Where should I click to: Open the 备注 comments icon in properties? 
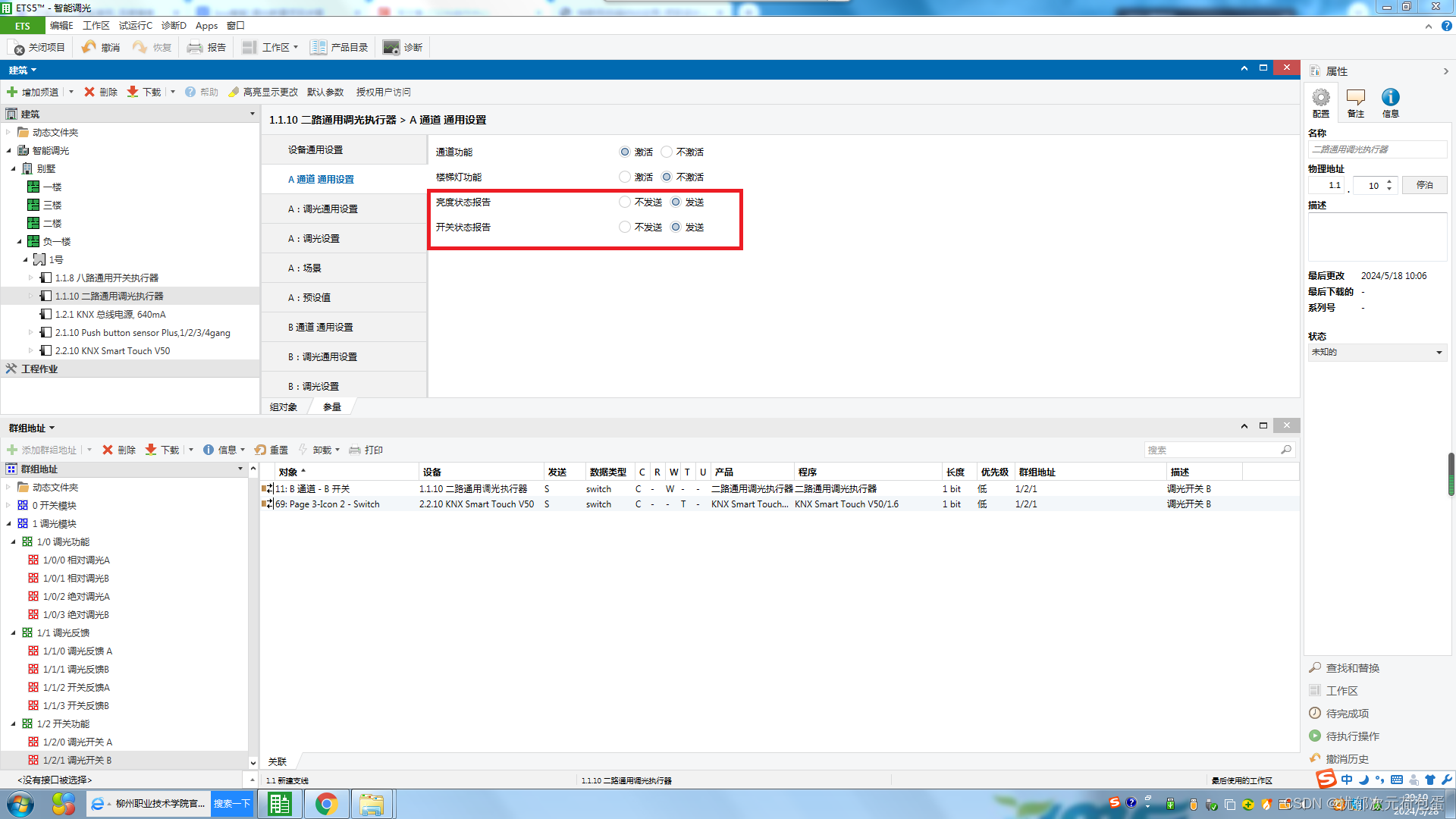point(1355,98)
